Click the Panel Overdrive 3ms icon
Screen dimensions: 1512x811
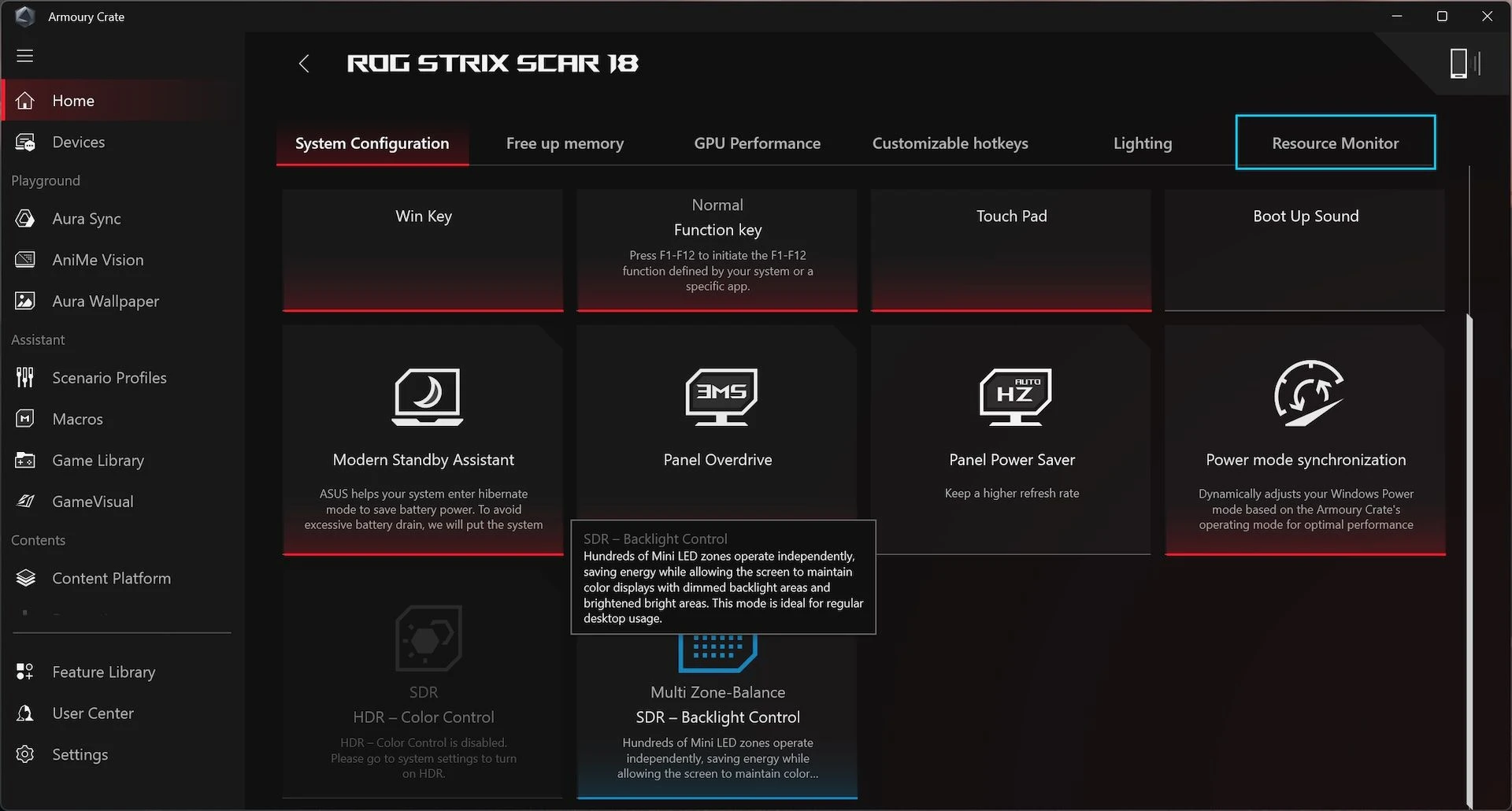(x=721, y=397)
